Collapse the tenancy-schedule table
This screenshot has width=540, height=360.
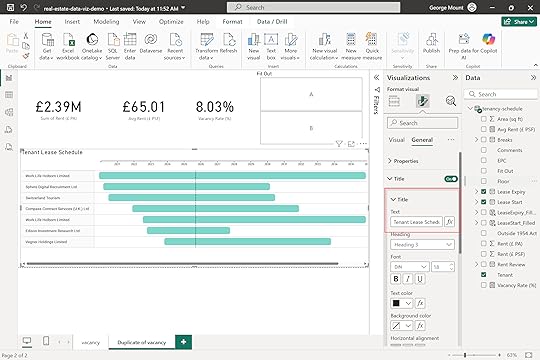pos(470,109)
